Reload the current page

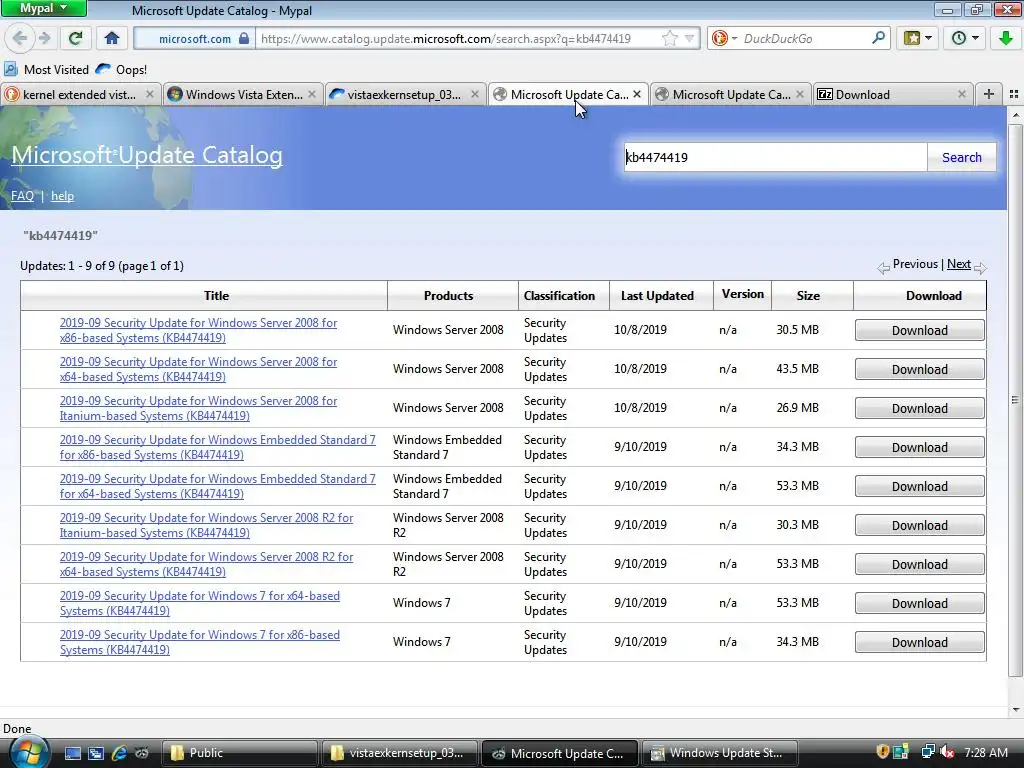[76, 38]
